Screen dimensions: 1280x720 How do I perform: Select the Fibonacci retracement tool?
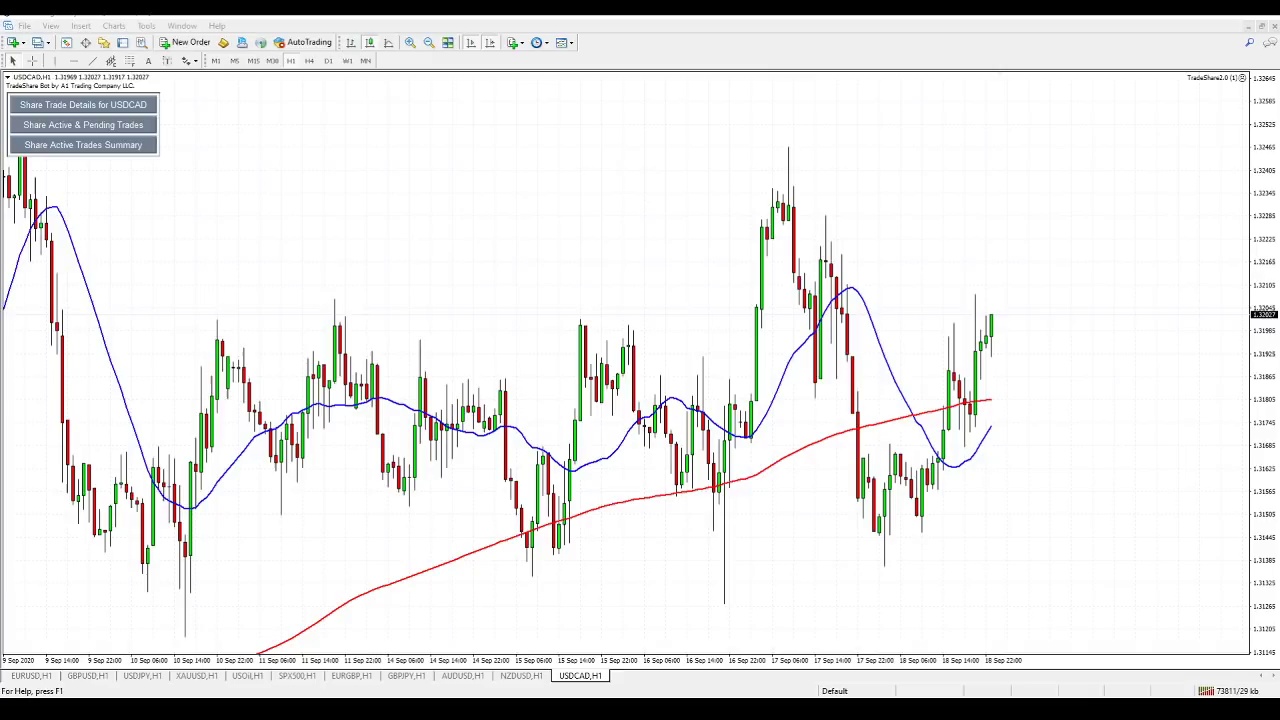130,61
